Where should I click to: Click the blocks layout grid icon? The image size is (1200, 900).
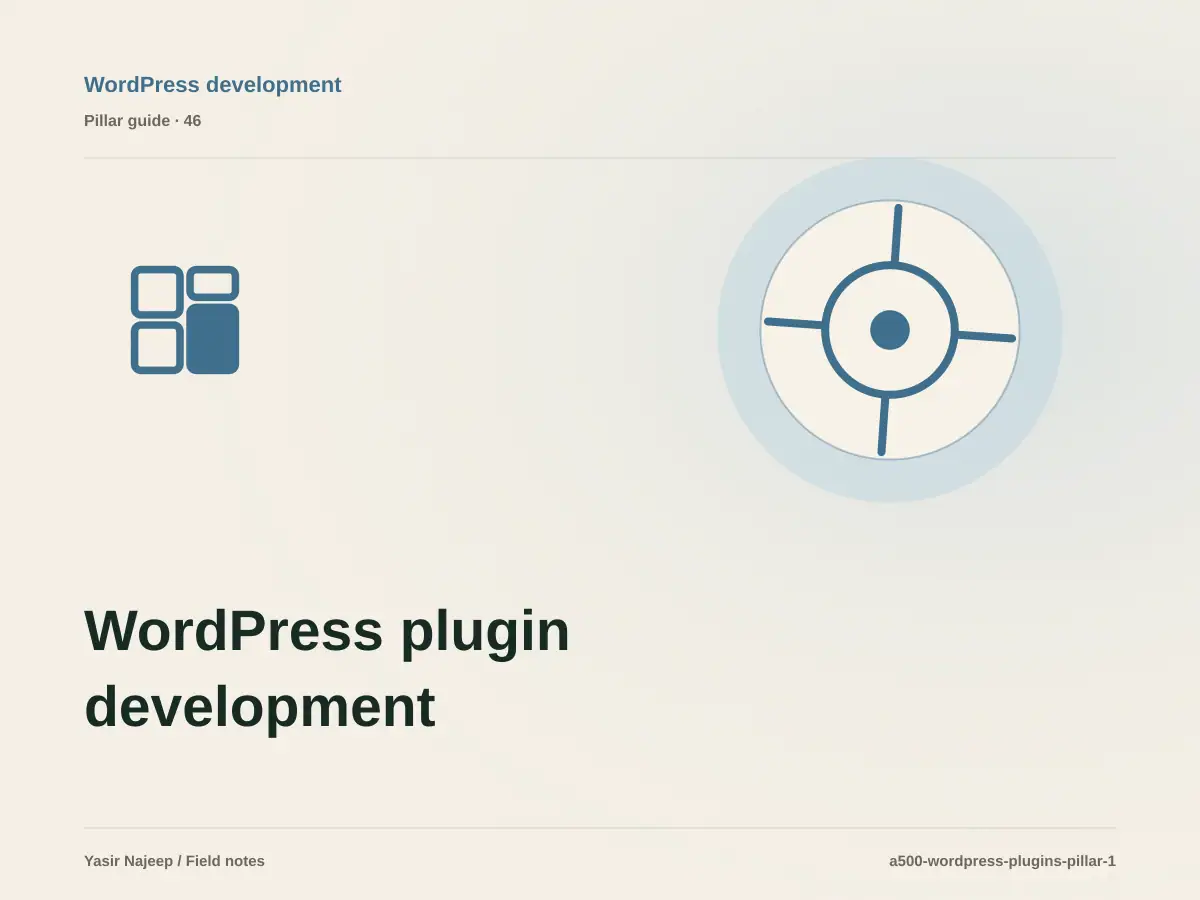point(185,320)
